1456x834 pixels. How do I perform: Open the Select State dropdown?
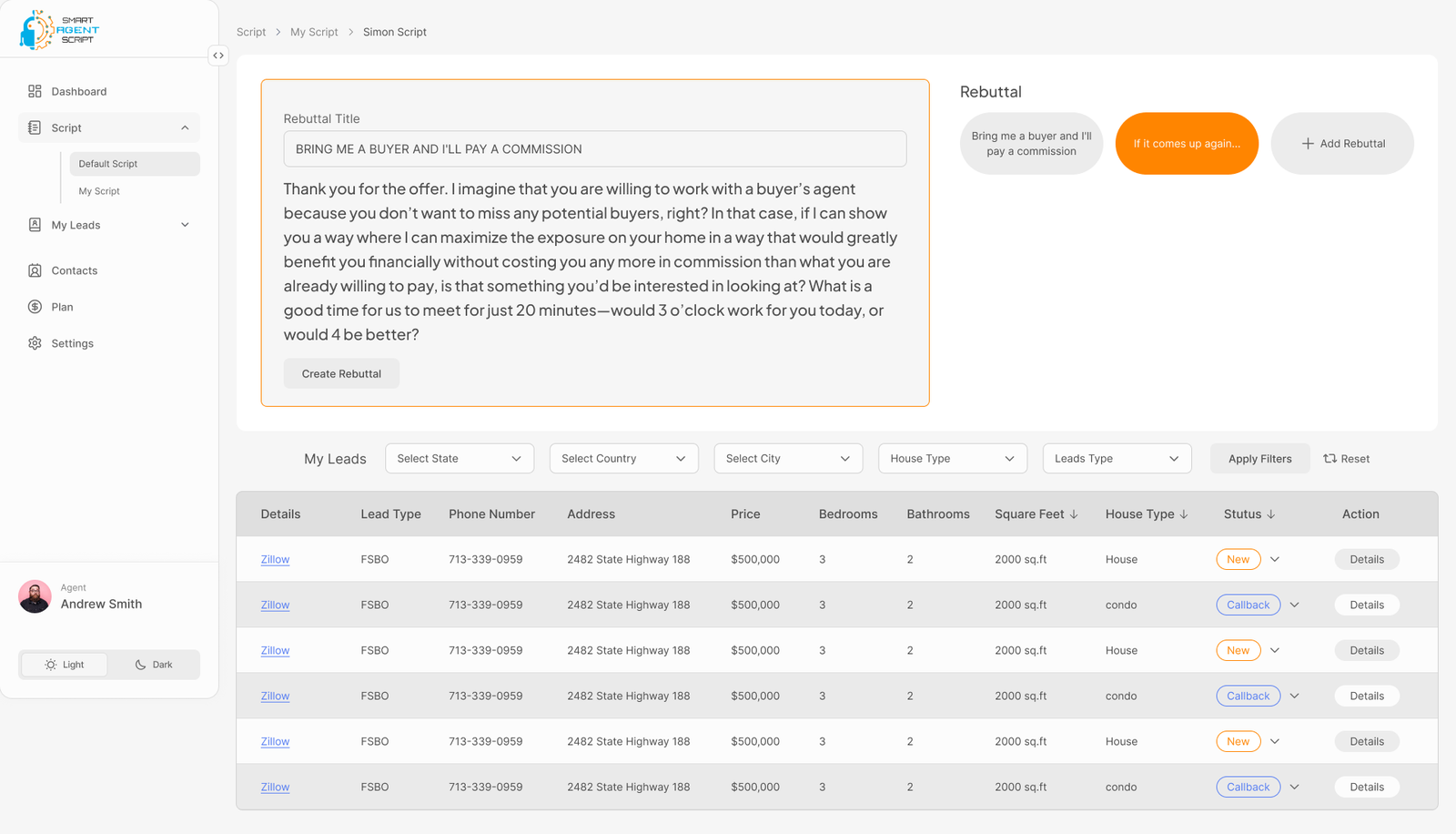[x=459, y=459]
